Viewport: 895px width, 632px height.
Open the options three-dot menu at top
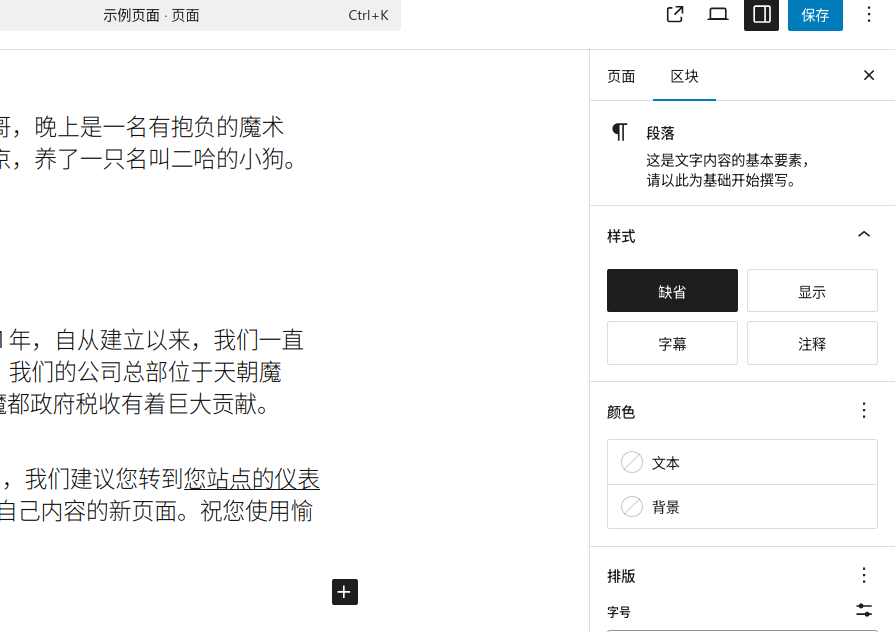868,15
